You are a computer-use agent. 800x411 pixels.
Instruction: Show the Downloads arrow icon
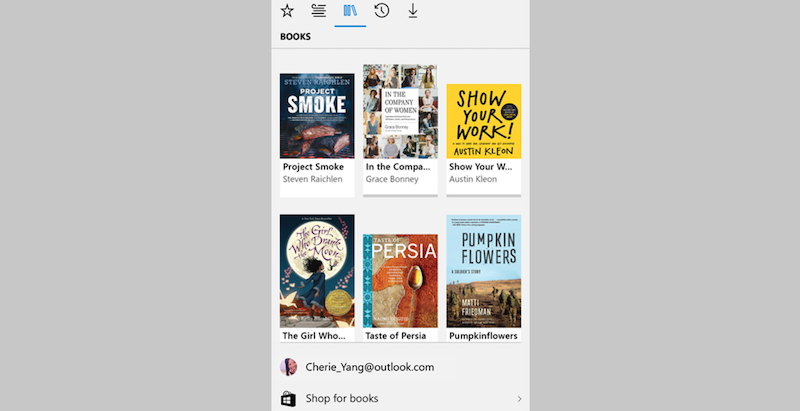pos(412,11)
